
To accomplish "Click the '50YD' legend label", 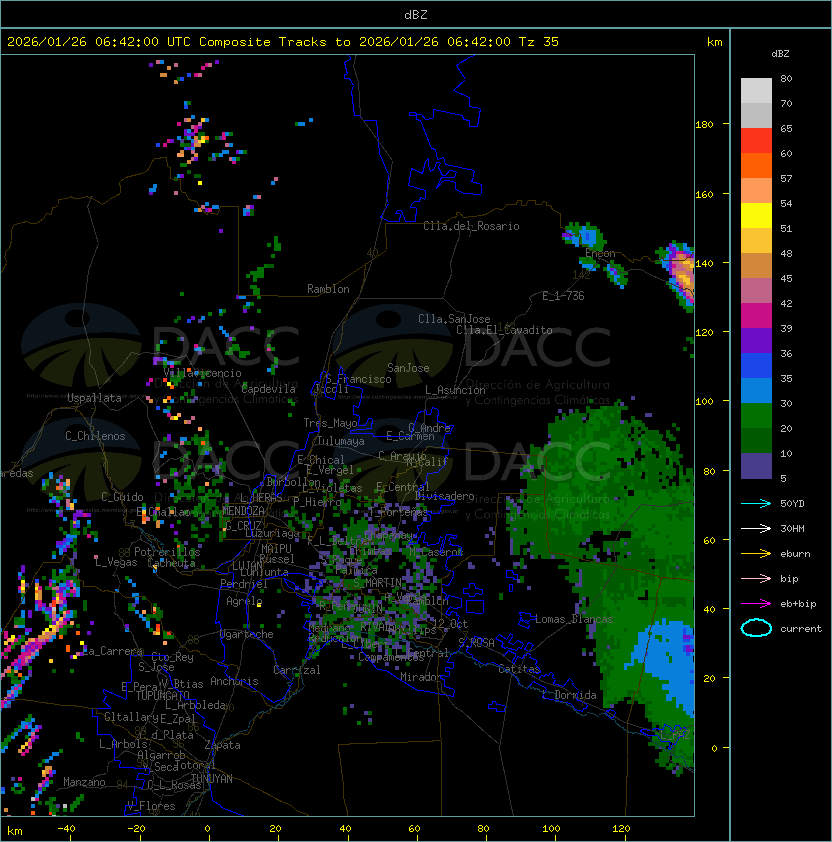I will (x=792, y=503).
